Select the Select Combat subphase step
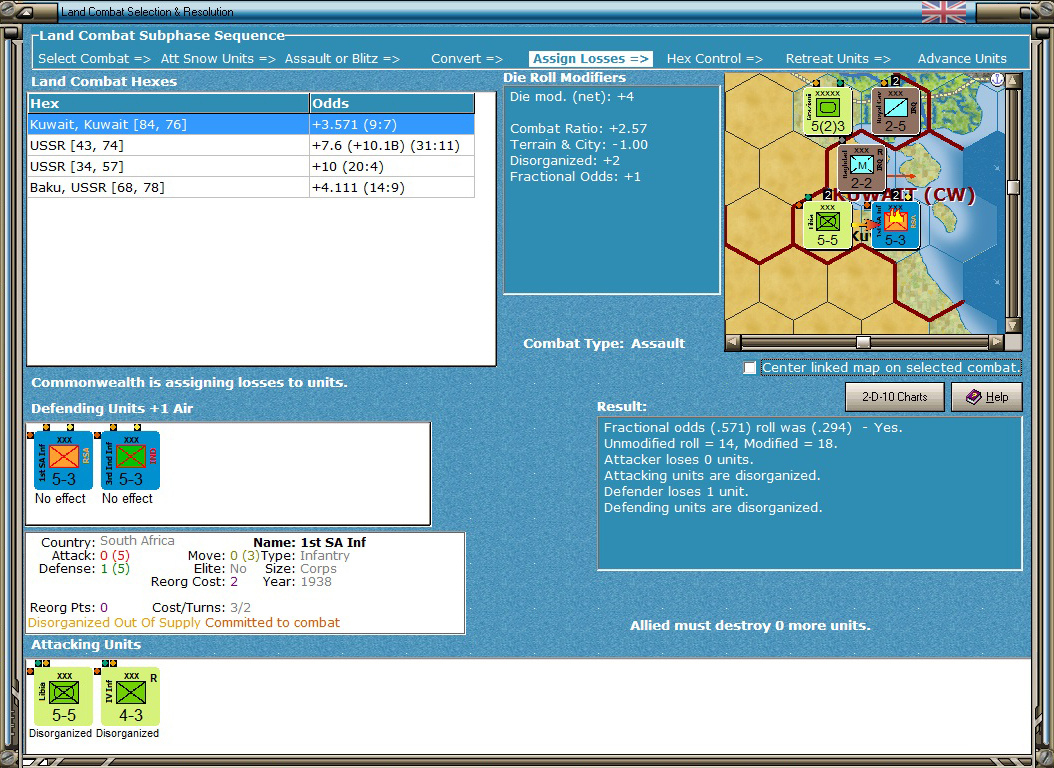The height and width of the screenshot is (768, 1054). (94, 58)
